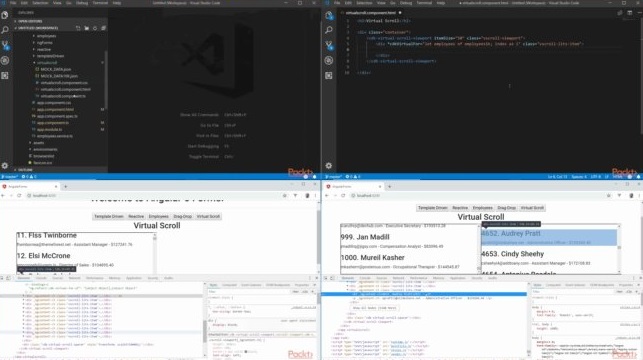Click Employees button on page listing Audrey Pratt
The height and width of the screenshot is (360, 643).
click(482, 208)
